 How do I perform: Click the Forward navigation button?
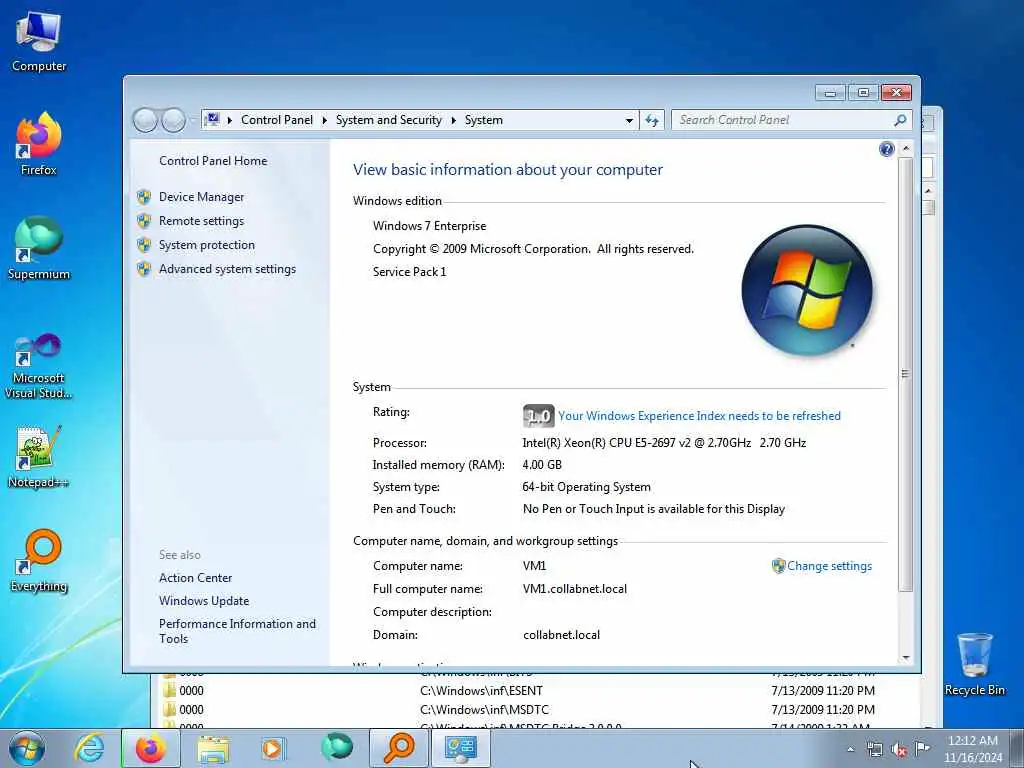click(x=173, y=120)
